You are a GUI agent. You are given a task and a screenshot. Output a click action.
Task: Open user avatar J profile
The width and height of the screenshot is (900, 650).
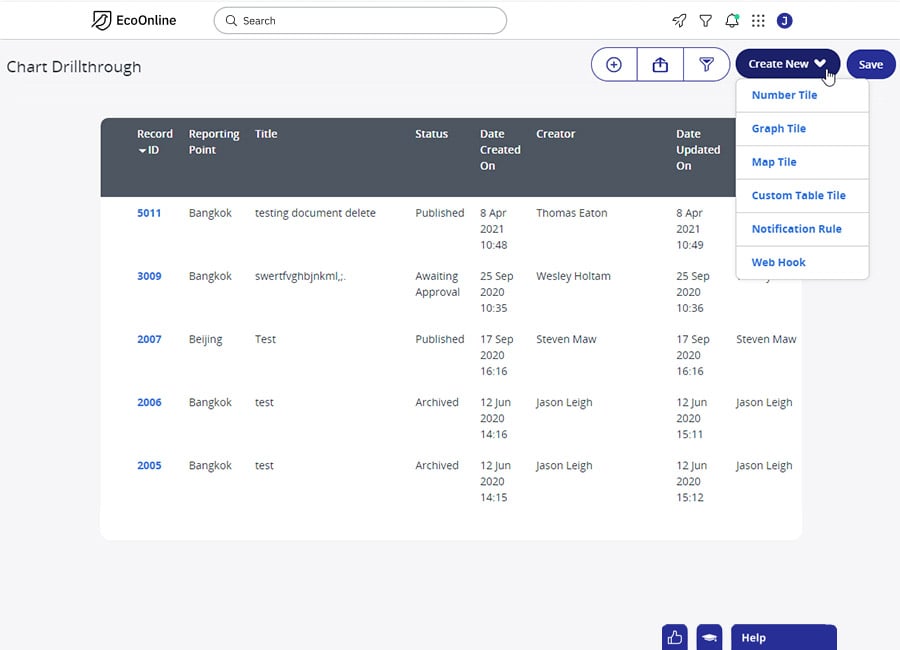(785, 21)
